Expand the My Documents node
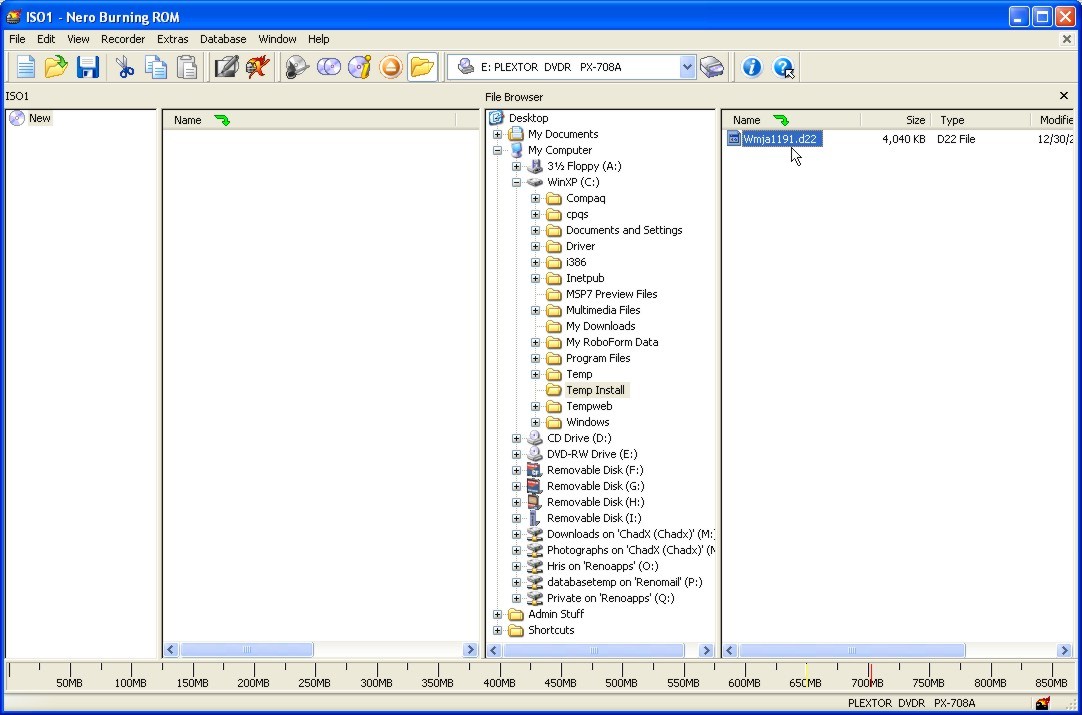Screen dimensions: 1082x715 pyautogui.click(x=497, y=134)
